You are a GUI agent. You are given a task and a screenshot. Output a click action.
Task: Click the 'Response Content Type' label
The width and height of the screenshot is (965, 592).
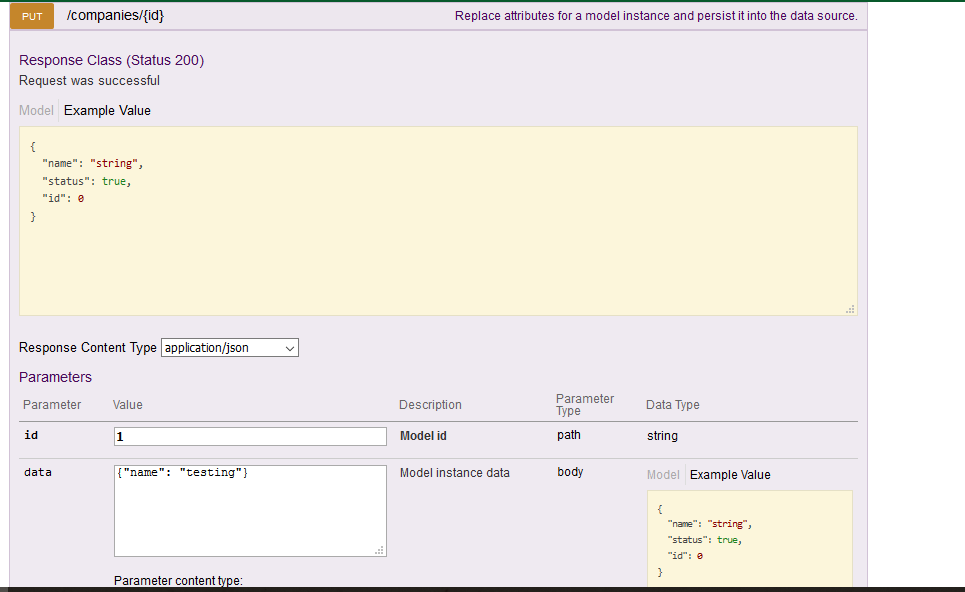point(88,348)
